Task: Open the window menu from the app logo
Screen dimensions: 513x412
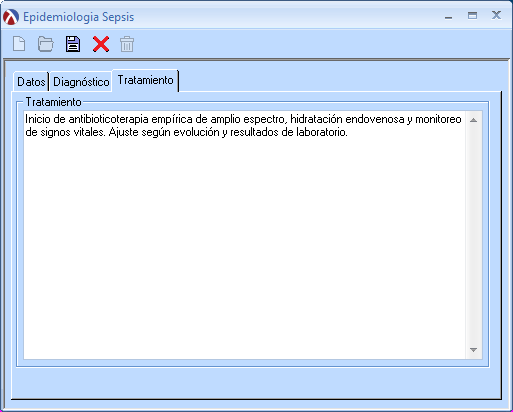Action: coord(11,17)
